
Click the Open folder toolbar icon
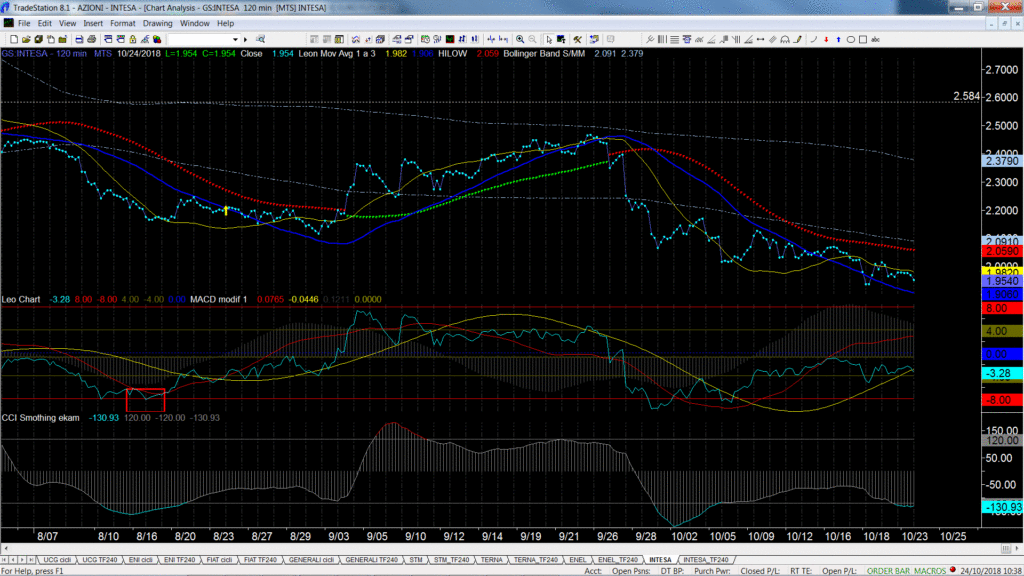[x=26, y=39]
